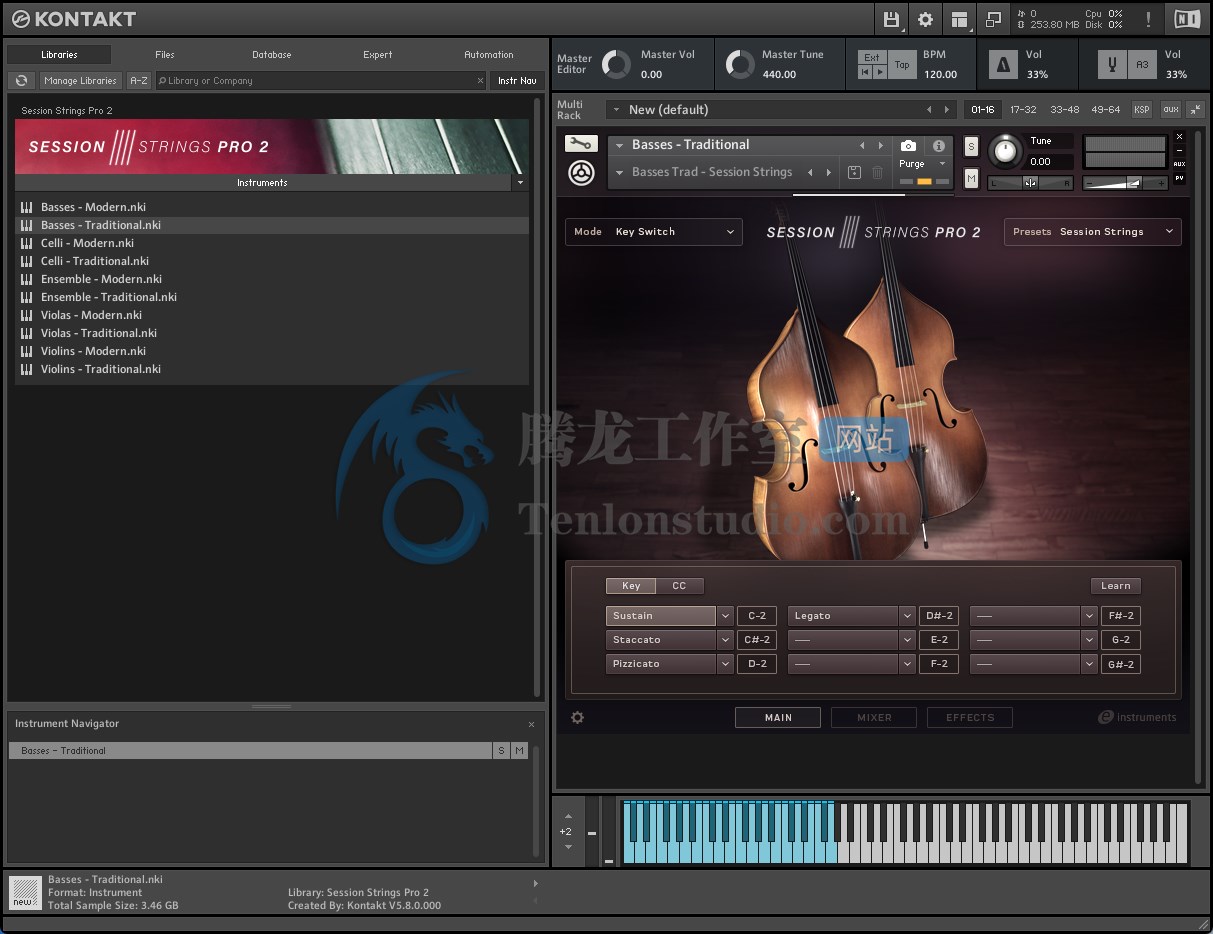This screenshot has height=934, width=1213.
Task: Switch to the Database tab
Action: tap(272, 55)
